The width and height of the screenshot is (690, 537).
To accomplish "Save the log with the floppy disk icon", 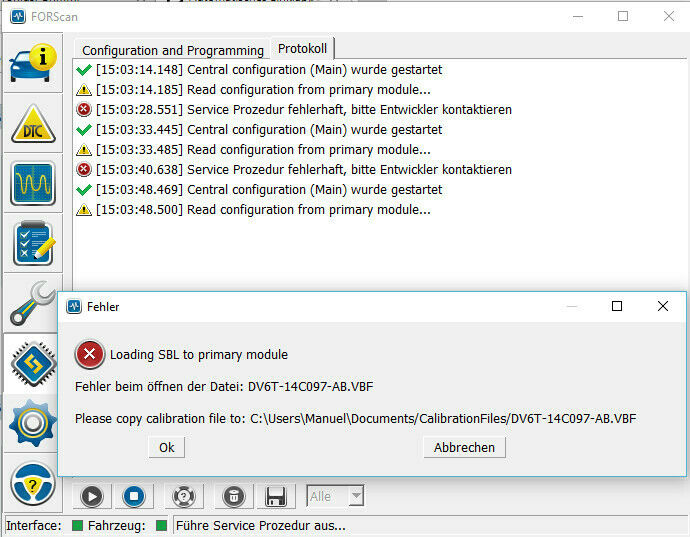I will coord(276,497).
